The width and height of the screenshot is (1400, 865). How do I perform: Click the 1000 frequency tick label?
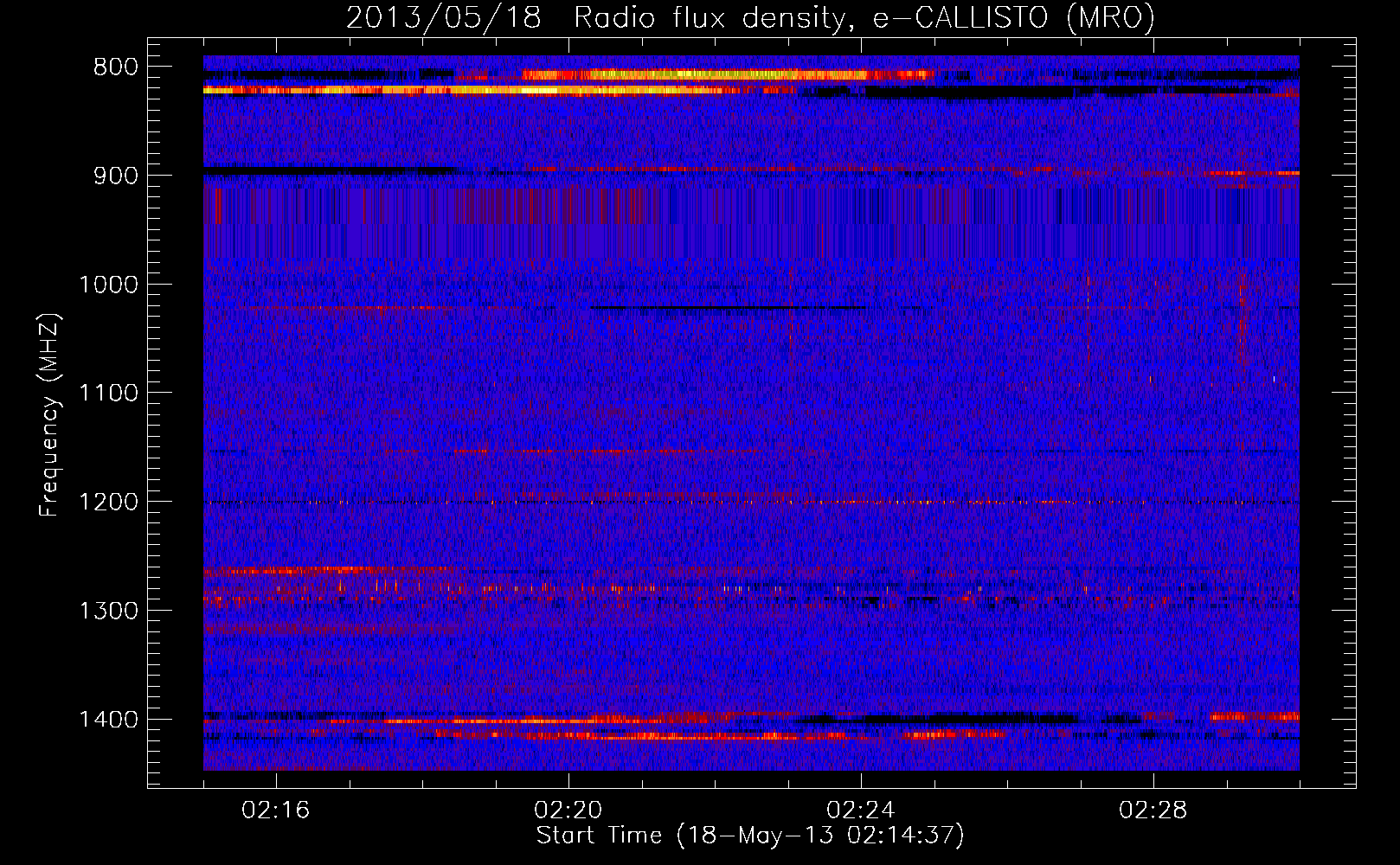click(x=108, y=285)
